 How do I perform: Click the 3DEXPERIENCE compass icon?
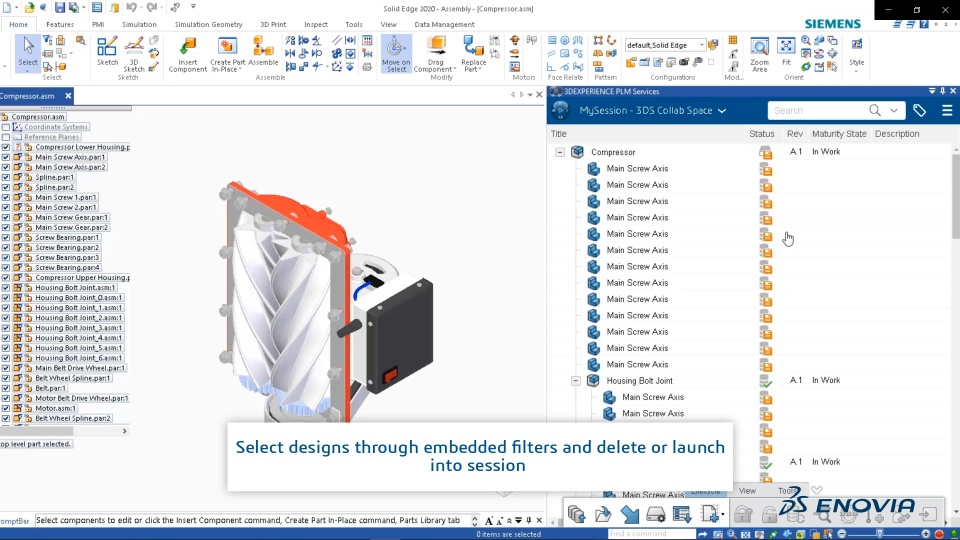(560, 110)
